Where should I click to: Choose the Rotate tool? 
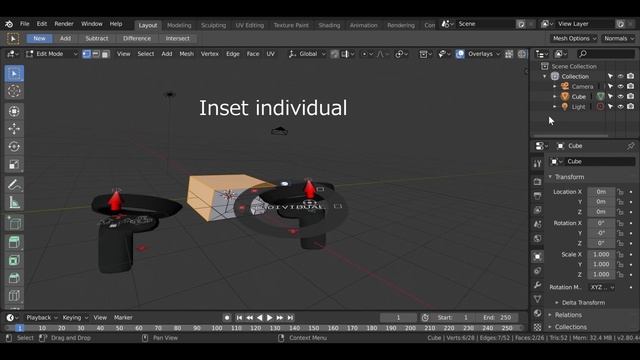tap(14, 147)
